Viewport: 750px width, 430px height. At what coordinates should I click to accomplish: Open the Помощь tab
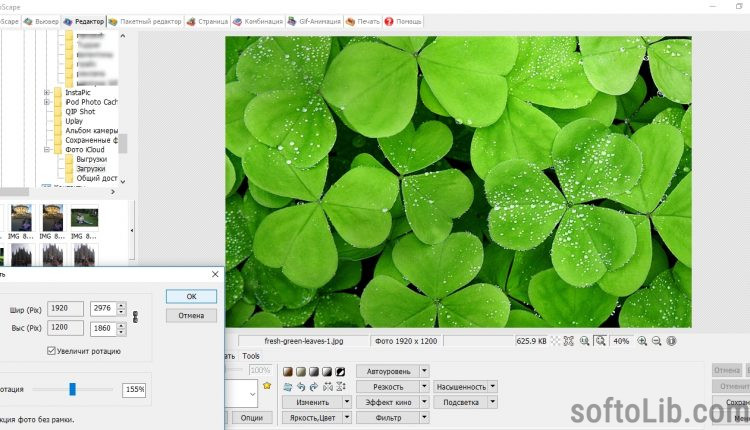click(x=403, y=22)
